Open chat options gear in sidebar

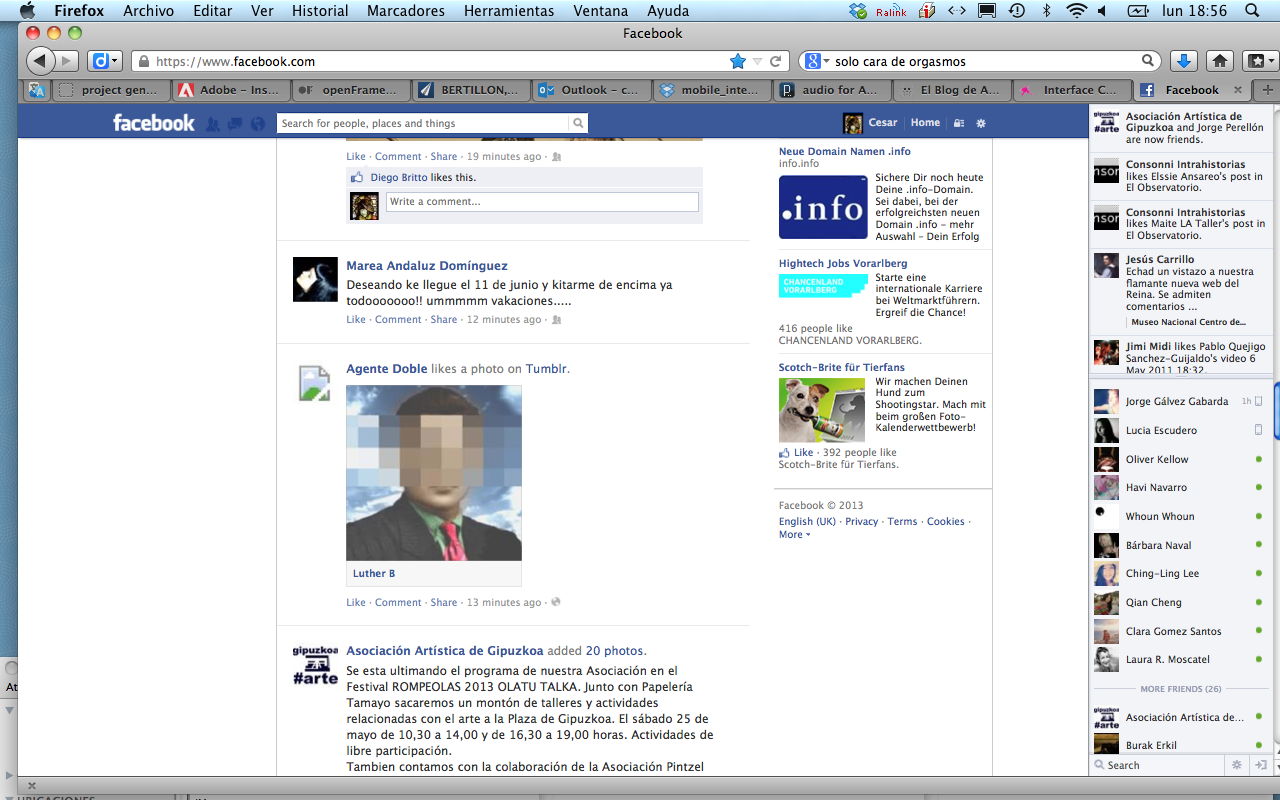[x=1237, y=765]
